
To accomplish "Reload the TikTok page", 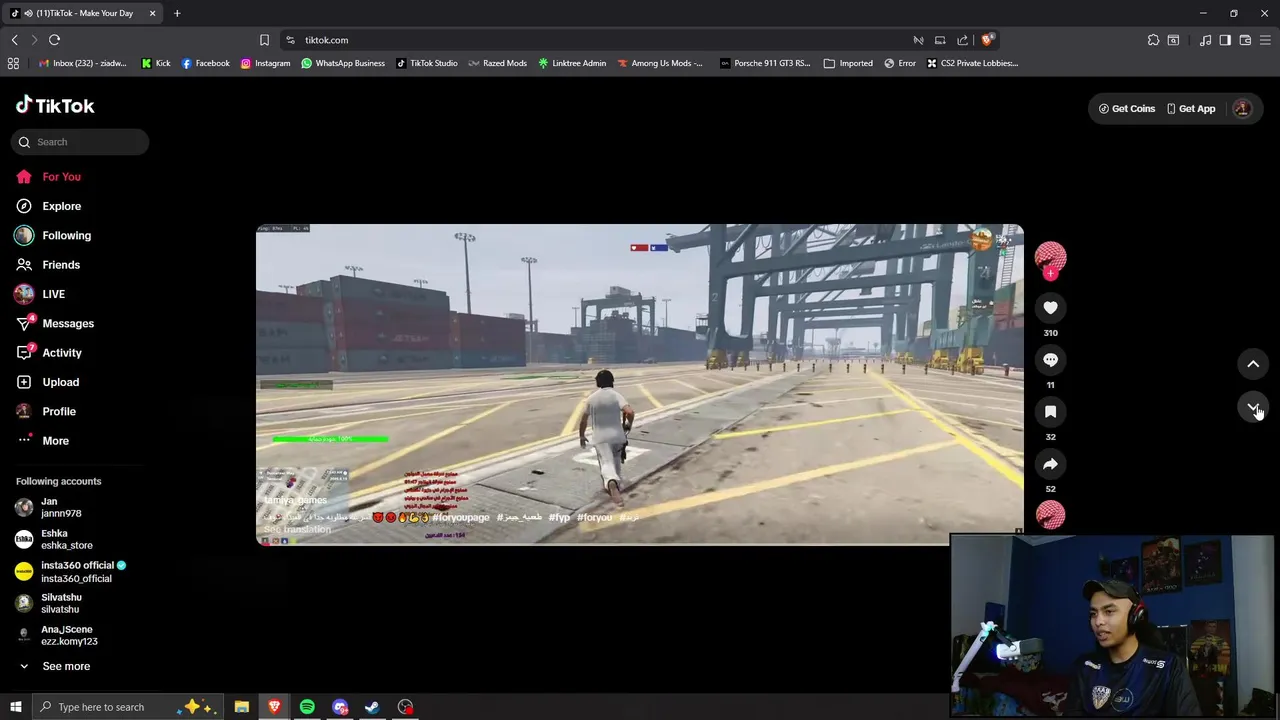I will (54, 40).
